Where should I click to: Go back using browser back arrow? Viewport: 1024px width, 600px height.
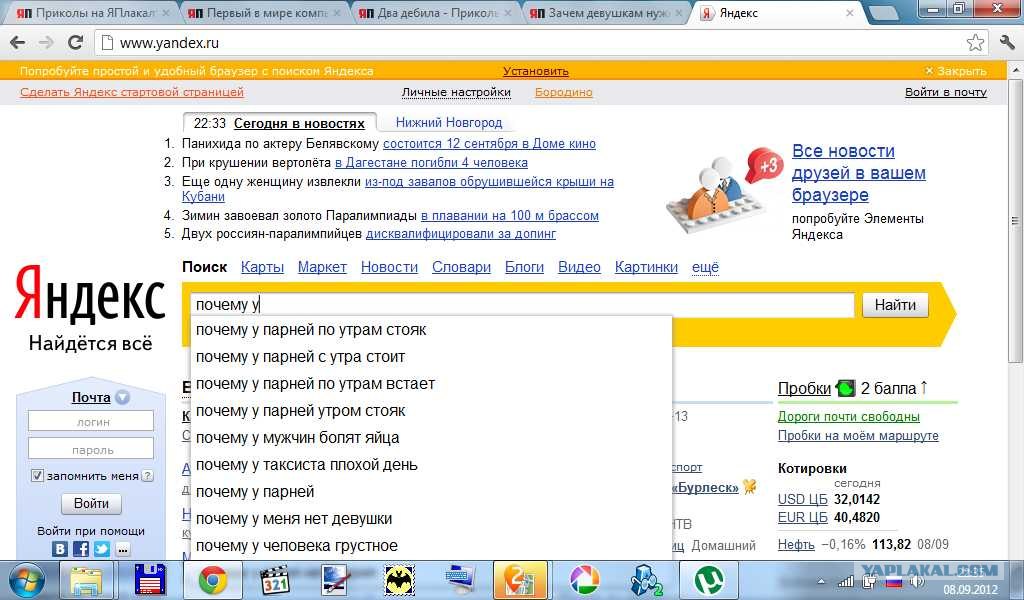pyautogui.click(x=18, y=43)
